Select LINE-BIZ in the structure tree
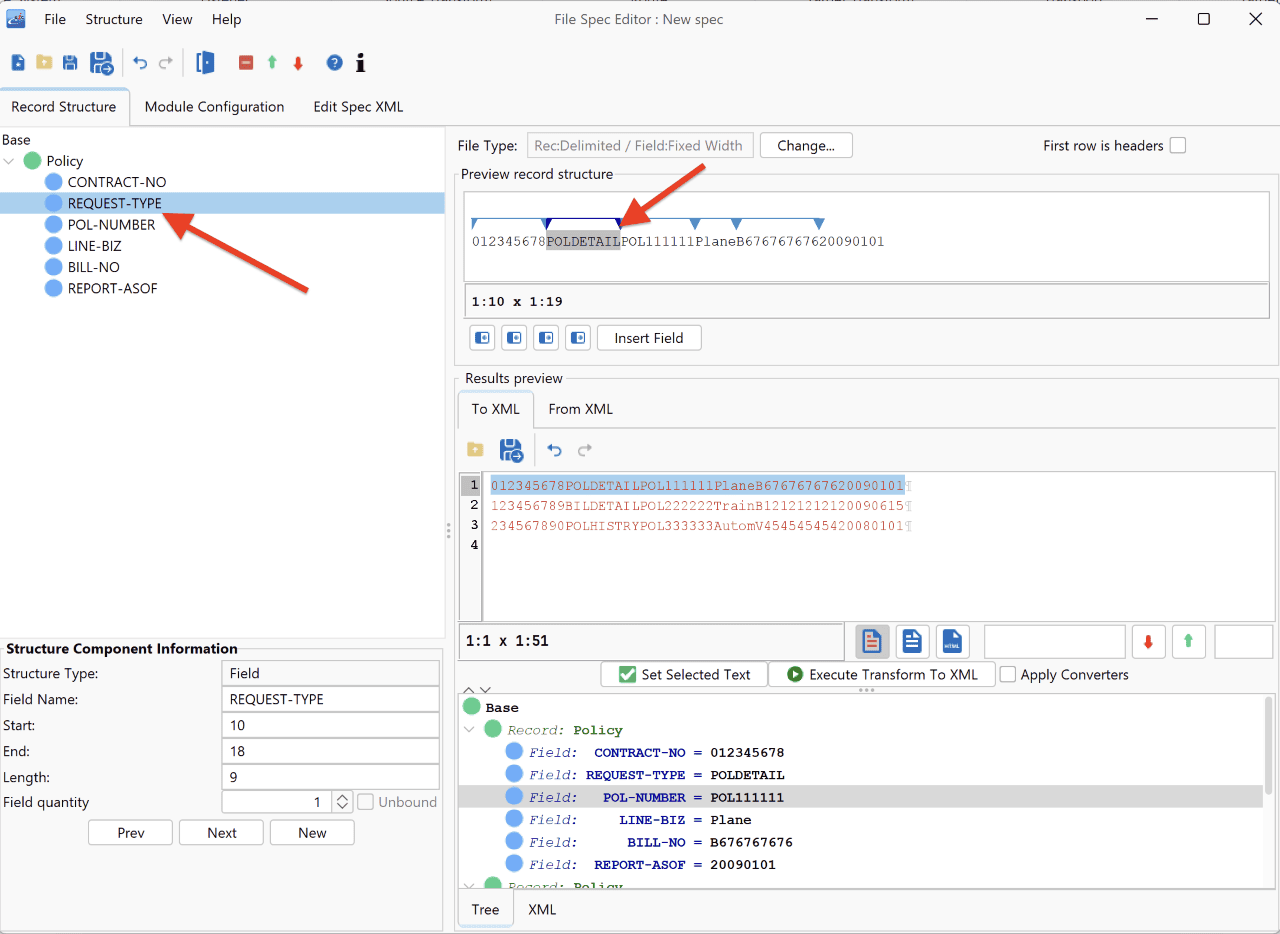Screen dimensions: 1280x934 coord(93,246)
